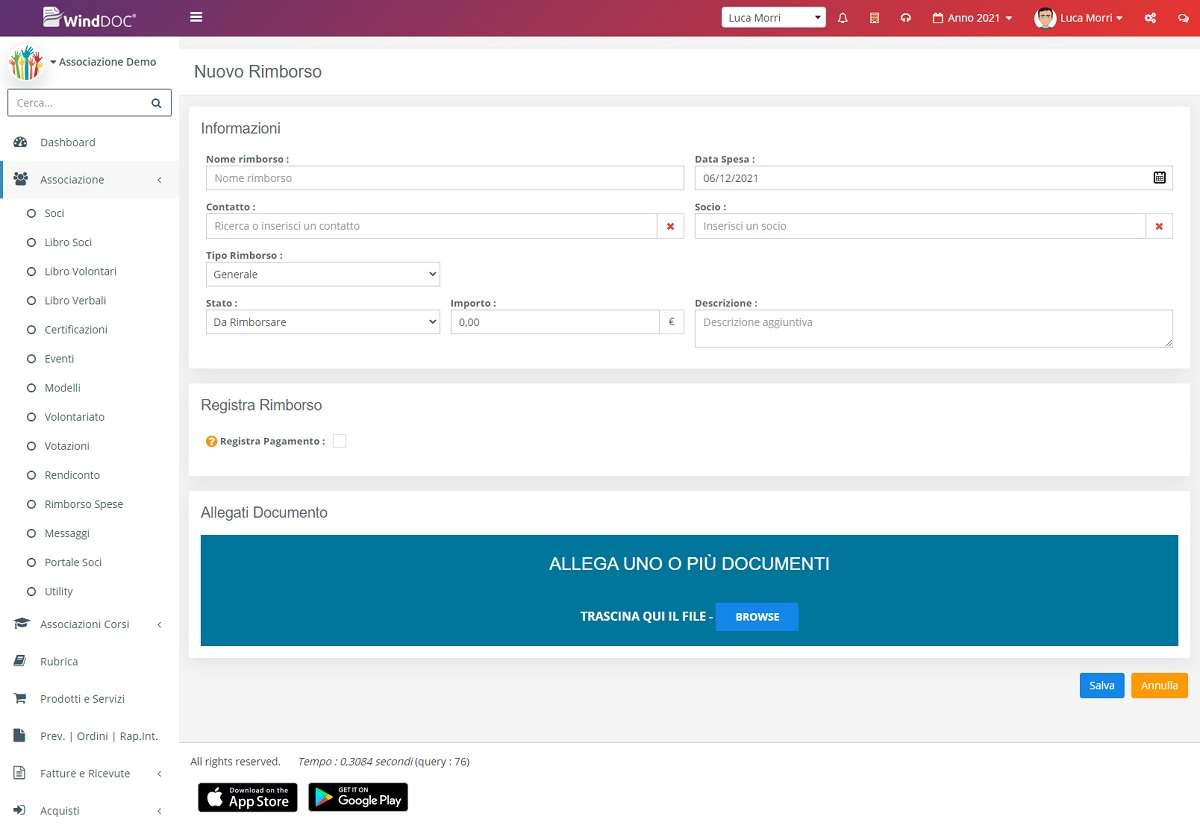1200x831 pixels.
Task: Open the notifications bell icon
Action: pos(843,18)
